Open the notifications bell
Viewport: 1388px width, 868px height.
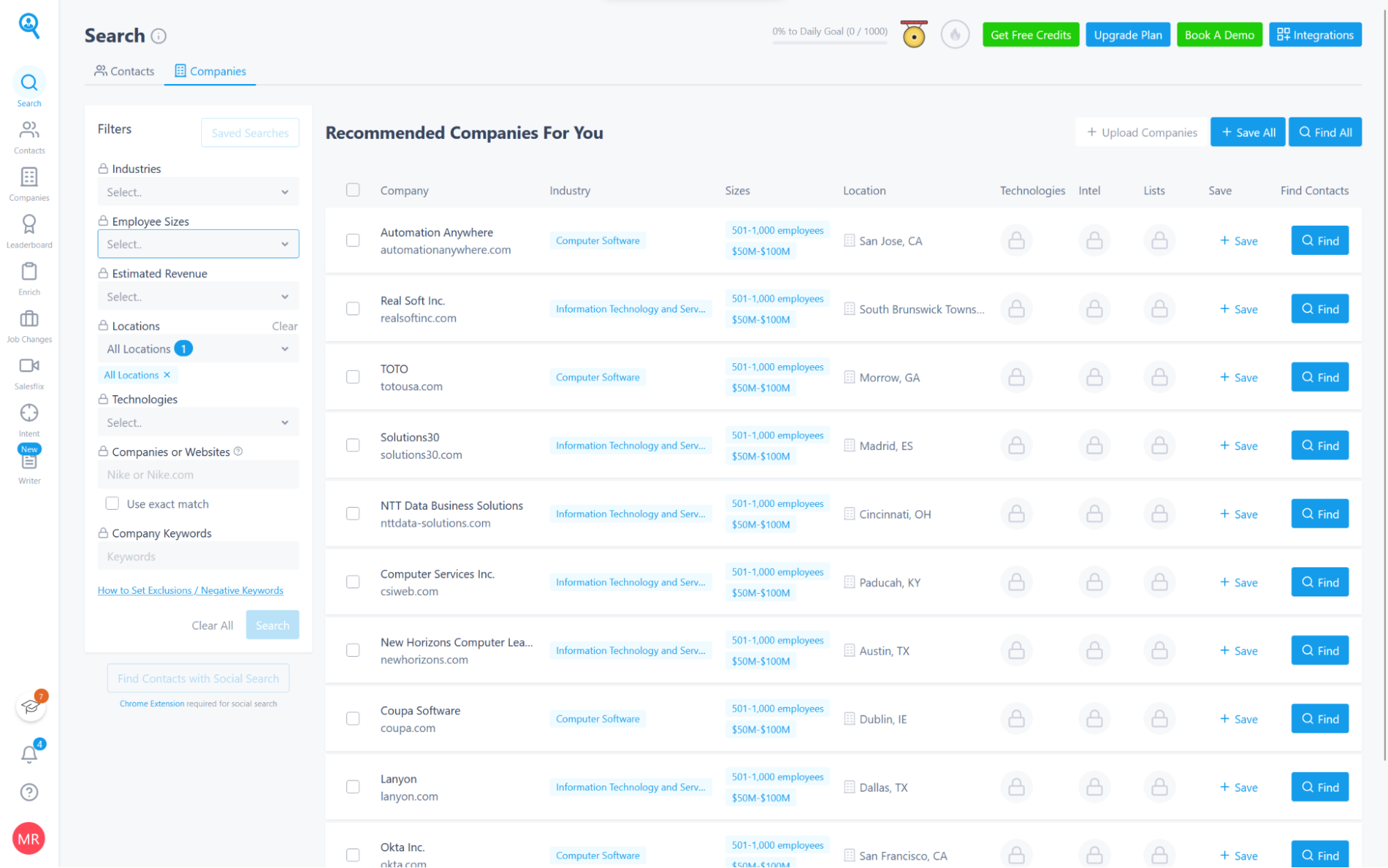pos(28,754)
